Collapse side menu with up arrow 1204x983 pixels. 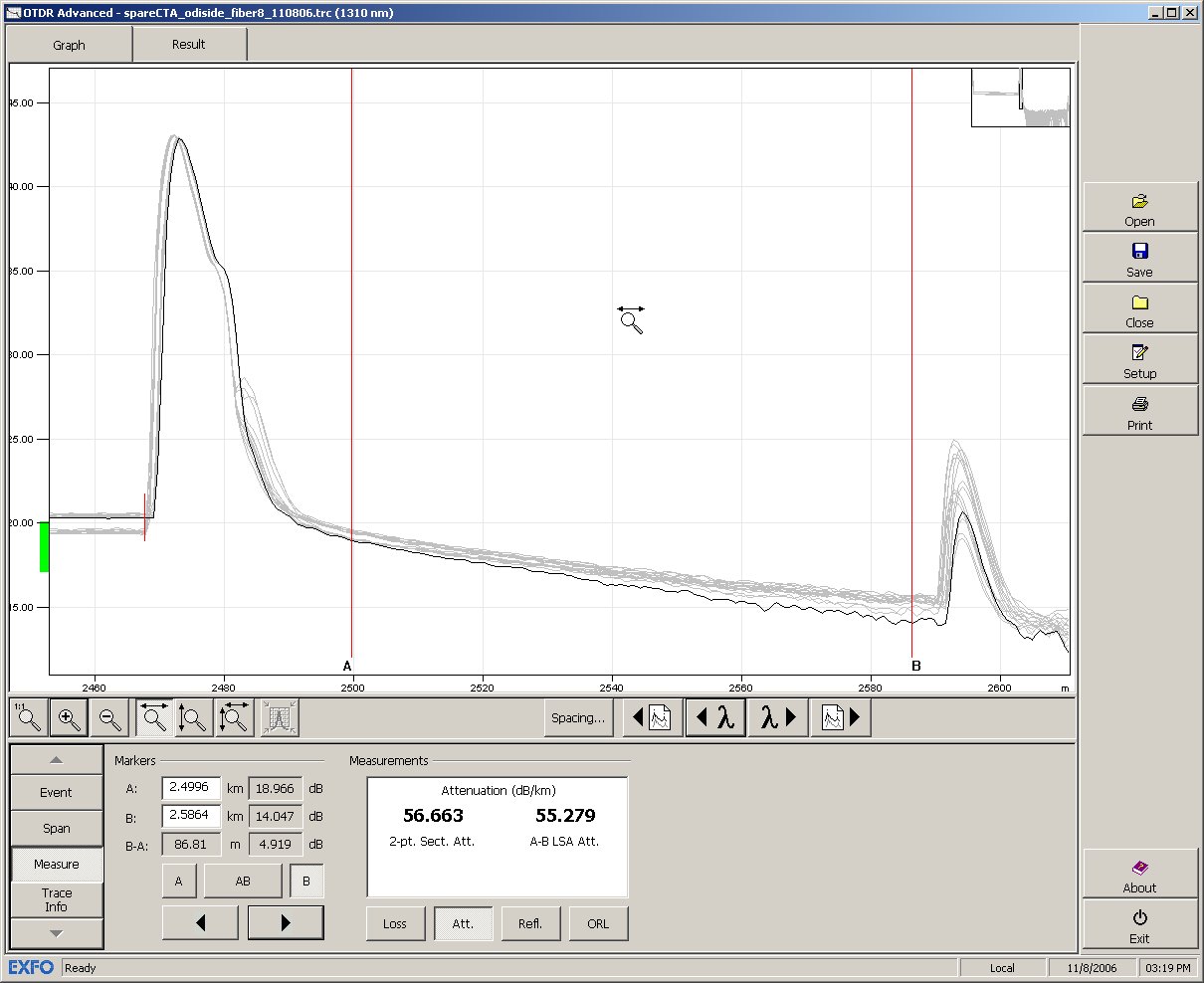coord(57,759)
